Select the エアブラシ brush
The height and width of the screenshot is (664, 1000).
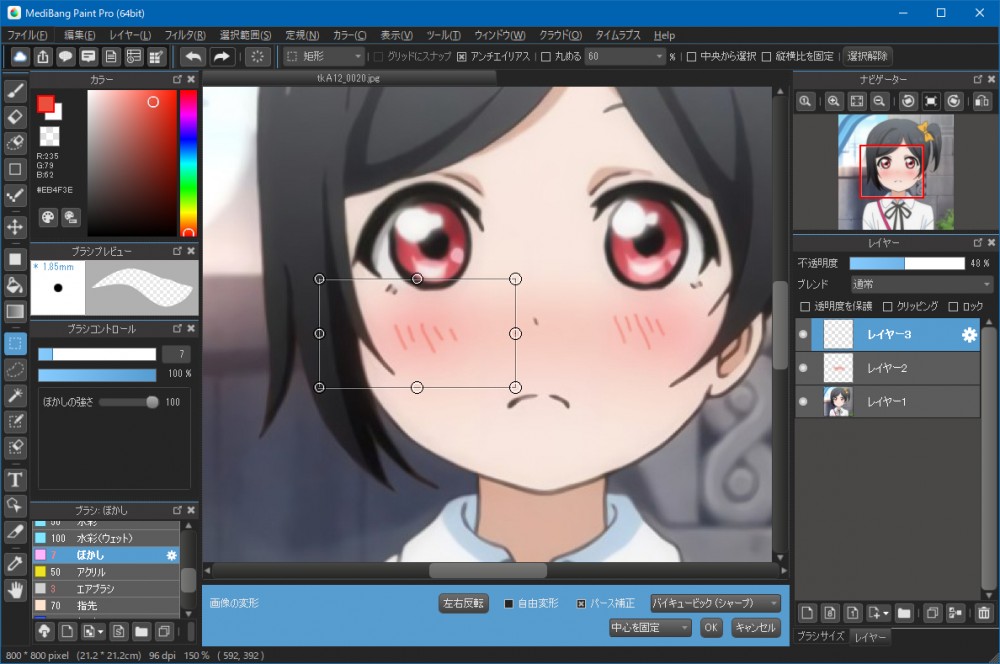pyautogui.click(x=106, y=589)
